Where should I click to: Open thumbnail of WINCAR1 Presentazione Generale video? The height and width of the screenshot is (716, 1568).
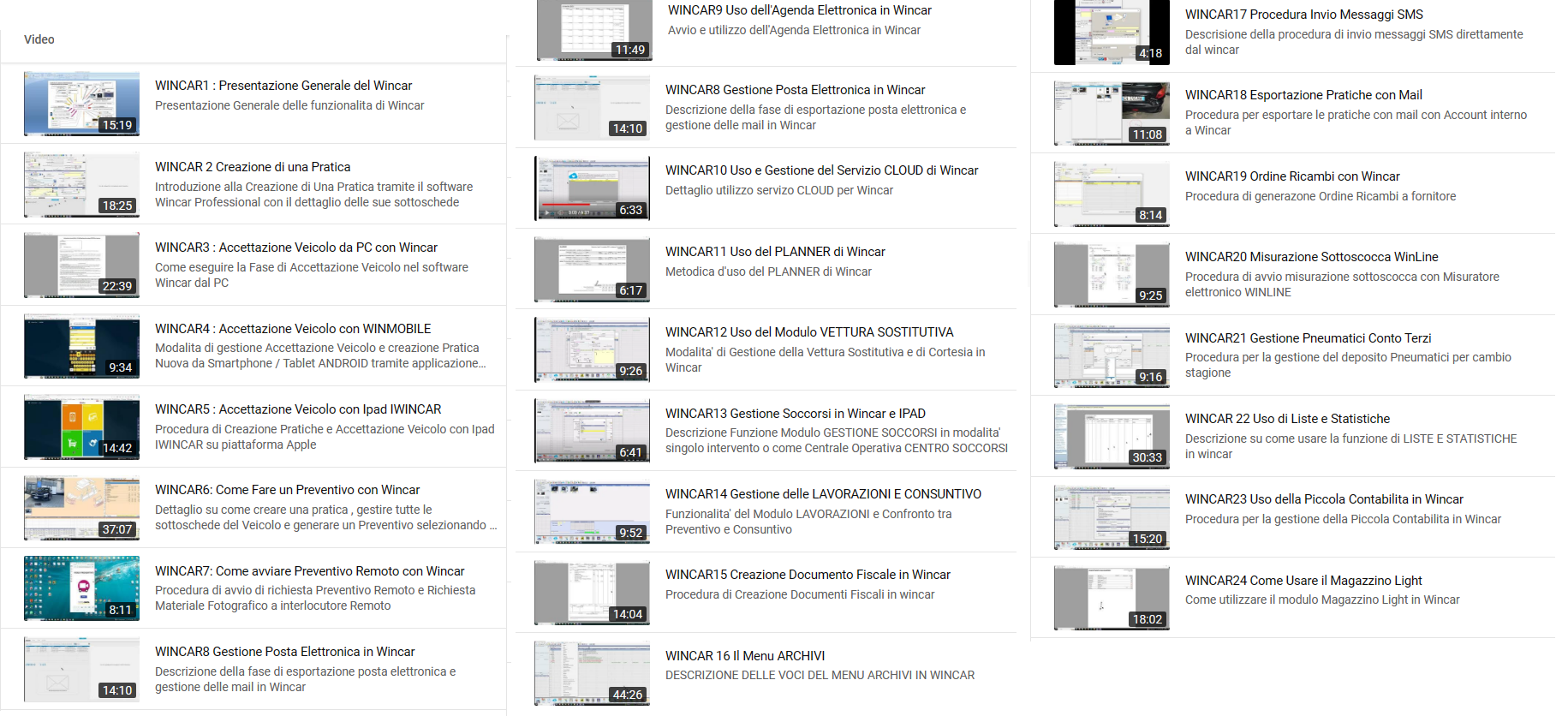coord(81,104)
